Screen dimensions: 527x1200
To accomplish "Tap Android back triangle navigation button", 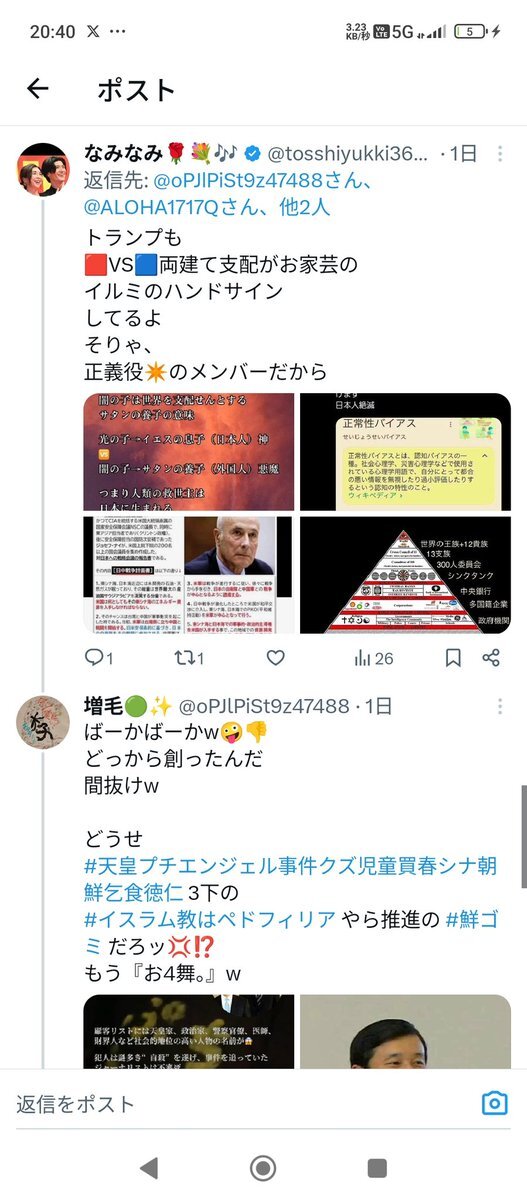I will pos(148,1167).
